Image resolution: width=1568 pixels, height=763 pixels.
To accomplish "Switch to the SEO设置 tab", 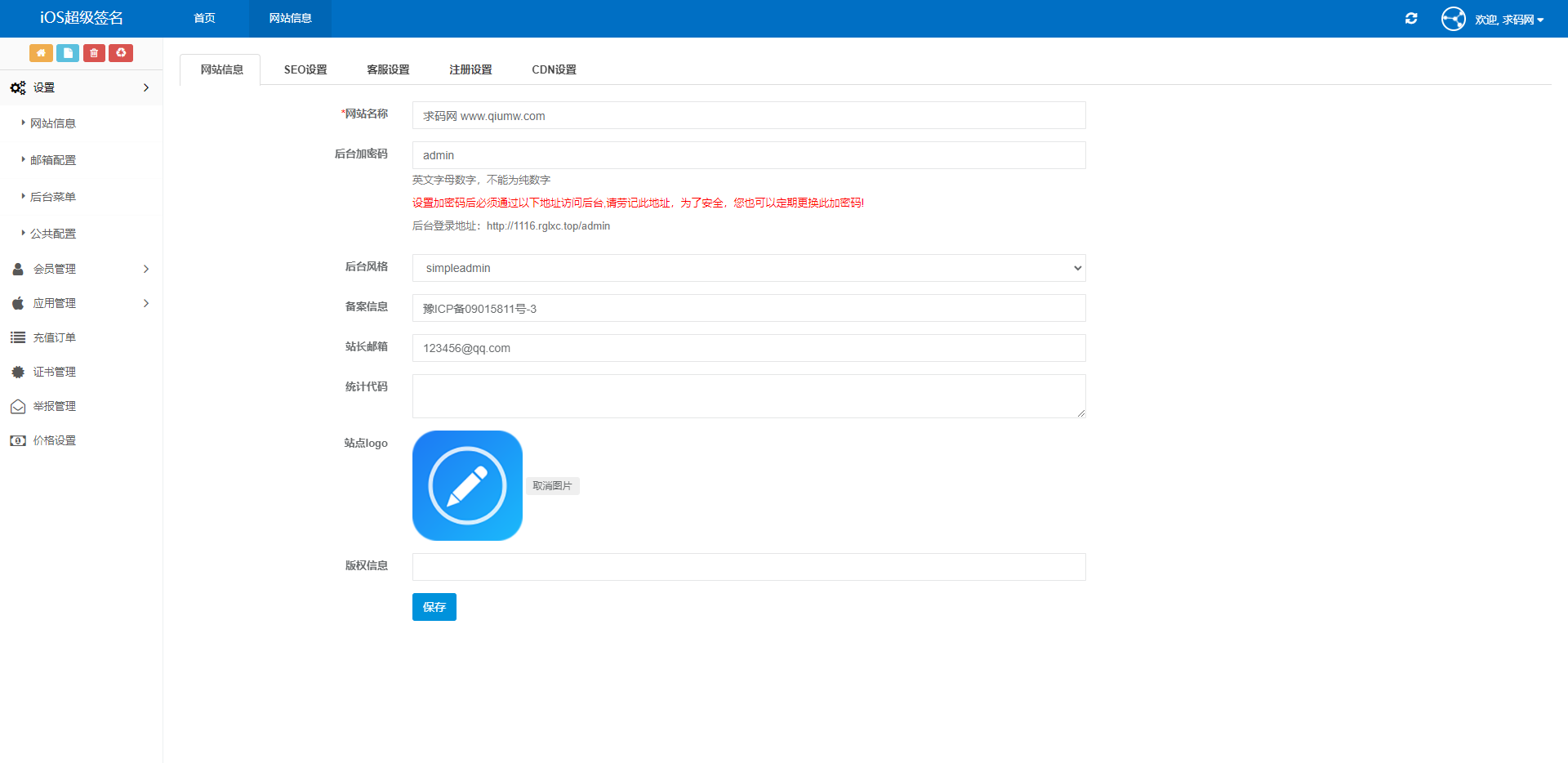I will (x=305, y=69).
